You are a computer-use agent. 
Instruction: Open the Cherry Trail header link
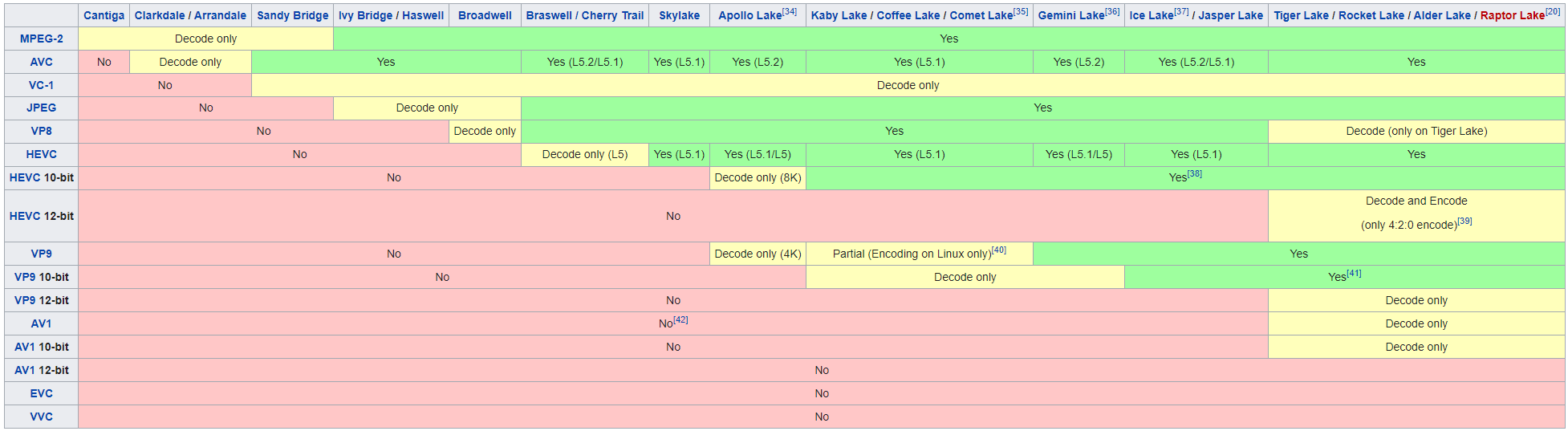coord(612,15)
